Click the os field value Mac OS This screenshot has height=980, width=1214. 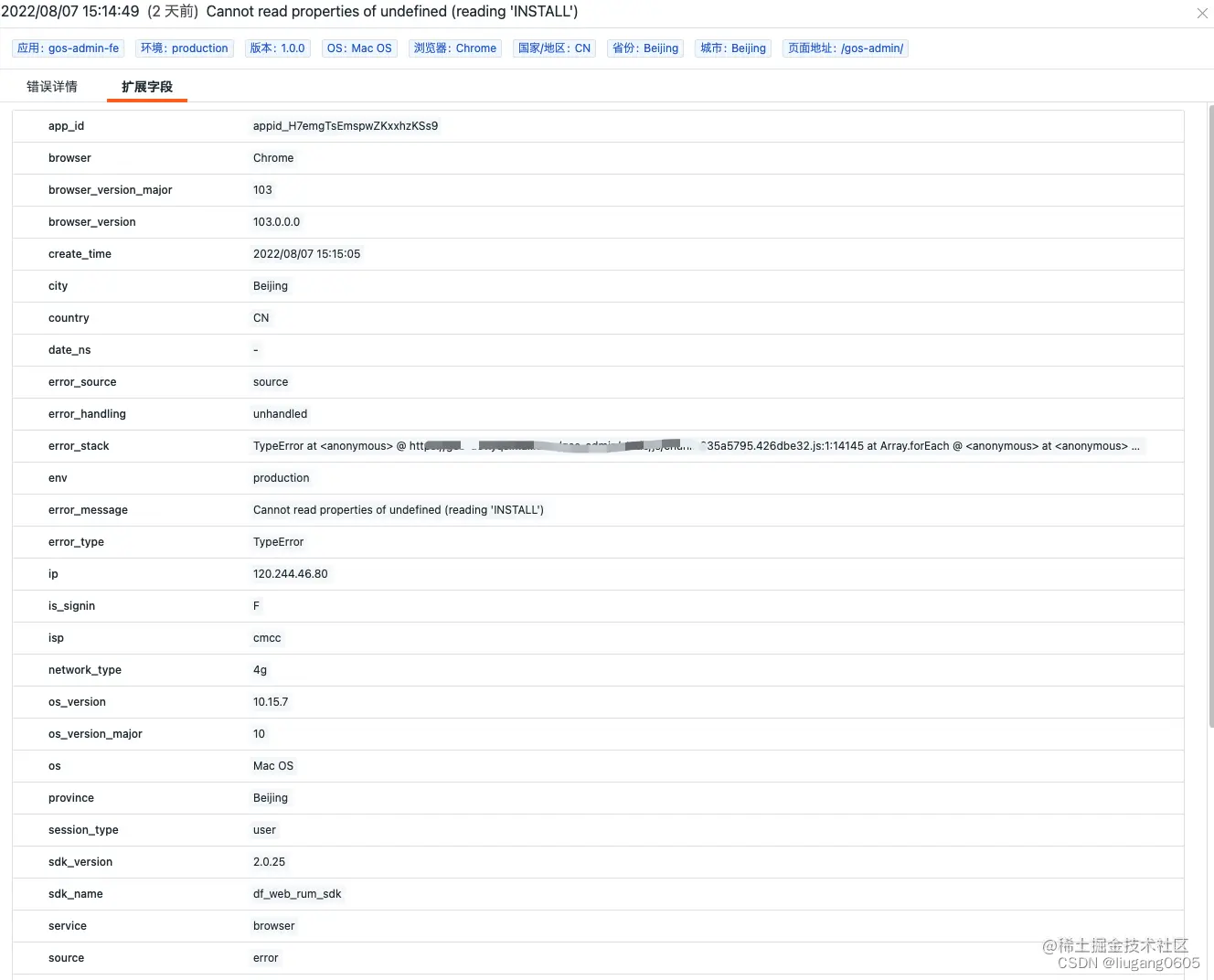click(x=273, y=766)
